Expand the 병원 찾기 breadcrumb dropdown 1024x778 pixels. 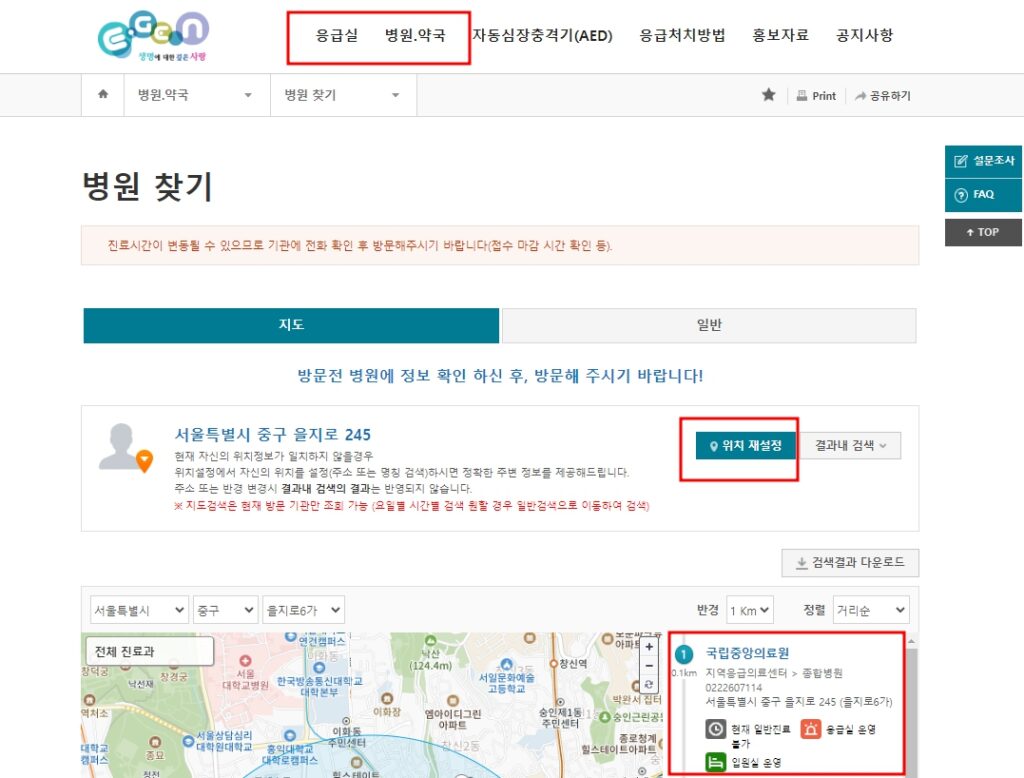[344, 95]
